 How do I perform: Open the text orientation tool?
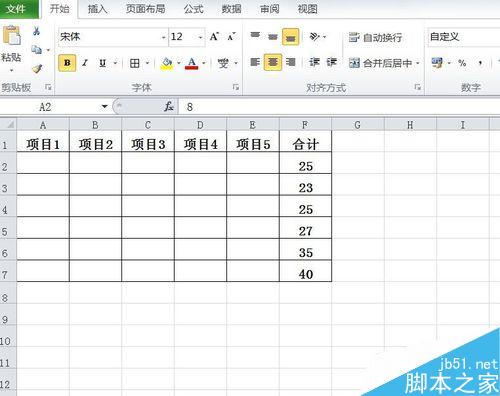[x=315, y=36]
